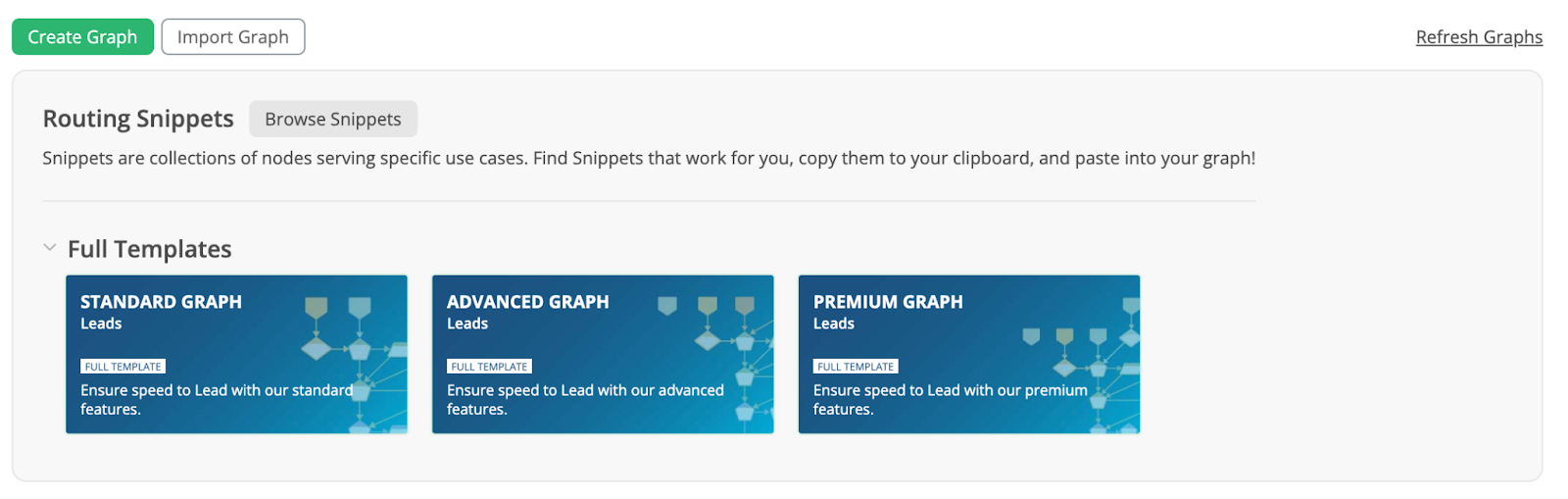Click the Standard Graph description text
The image size is (1568, 499).
point(217,399)
